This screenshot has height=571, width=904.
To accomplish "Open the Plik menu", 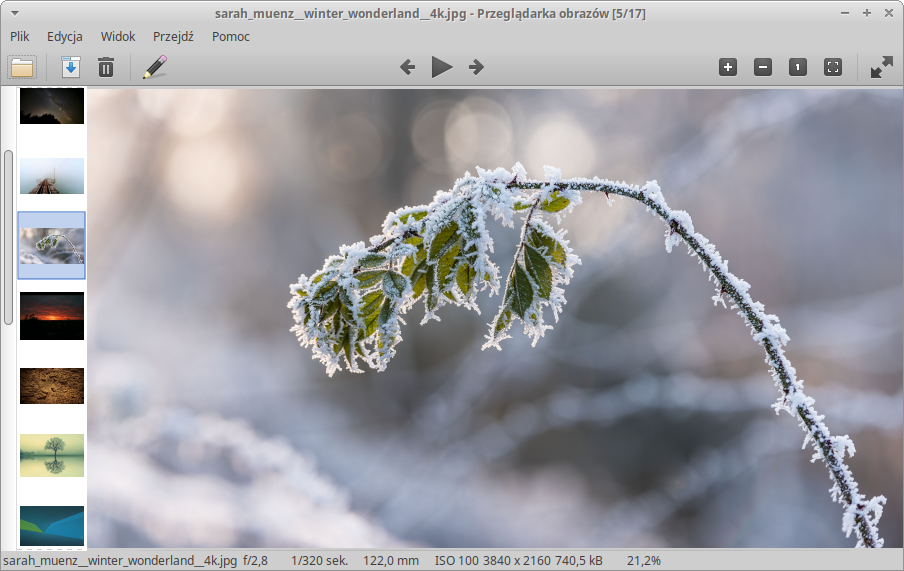I will 20,36.
